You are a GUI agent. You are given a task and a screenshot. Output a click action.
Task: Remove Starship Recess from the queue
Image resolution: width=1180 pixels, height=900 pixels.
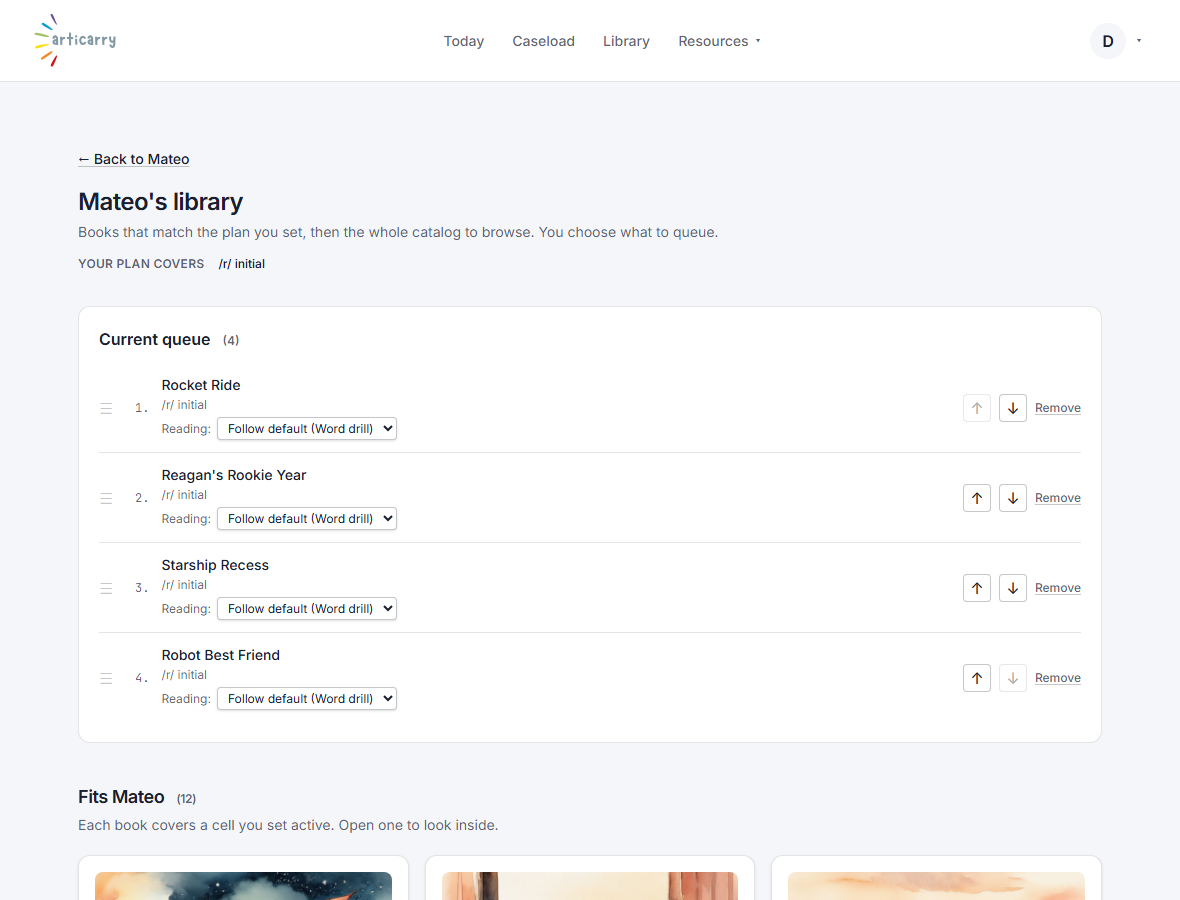tap(1057, 588)
